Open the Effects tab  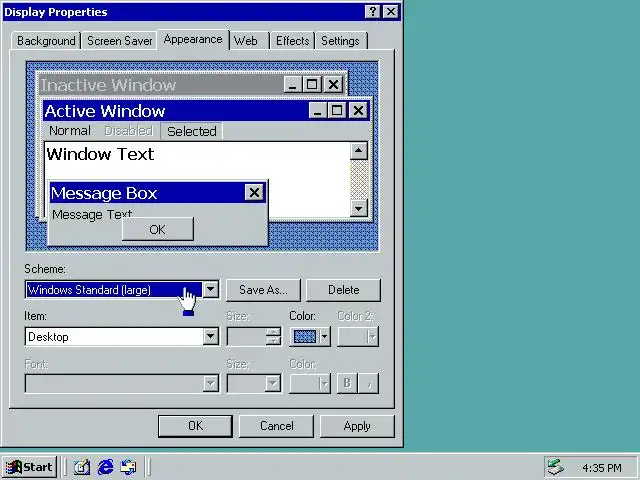pyautogui.click(x=293, y=41)
